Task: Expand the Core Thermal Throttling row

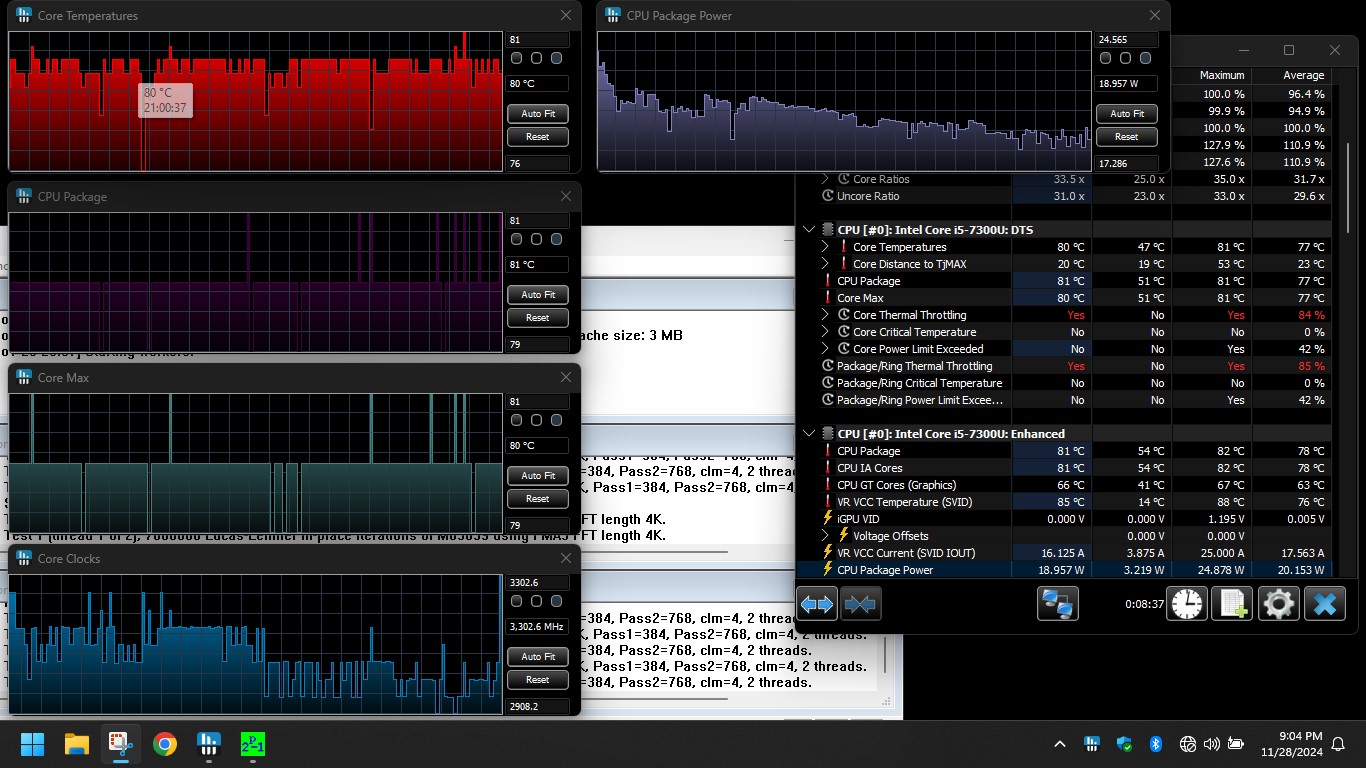Action: point(826,315)
